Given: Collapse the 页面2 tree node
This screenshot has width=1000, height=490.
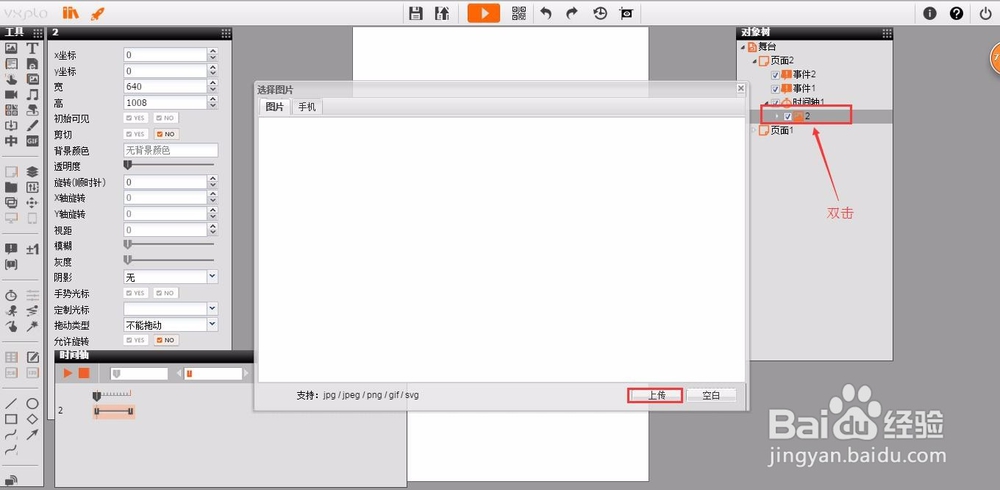Looking at the screenshot, I should click(x=754, y=61).
